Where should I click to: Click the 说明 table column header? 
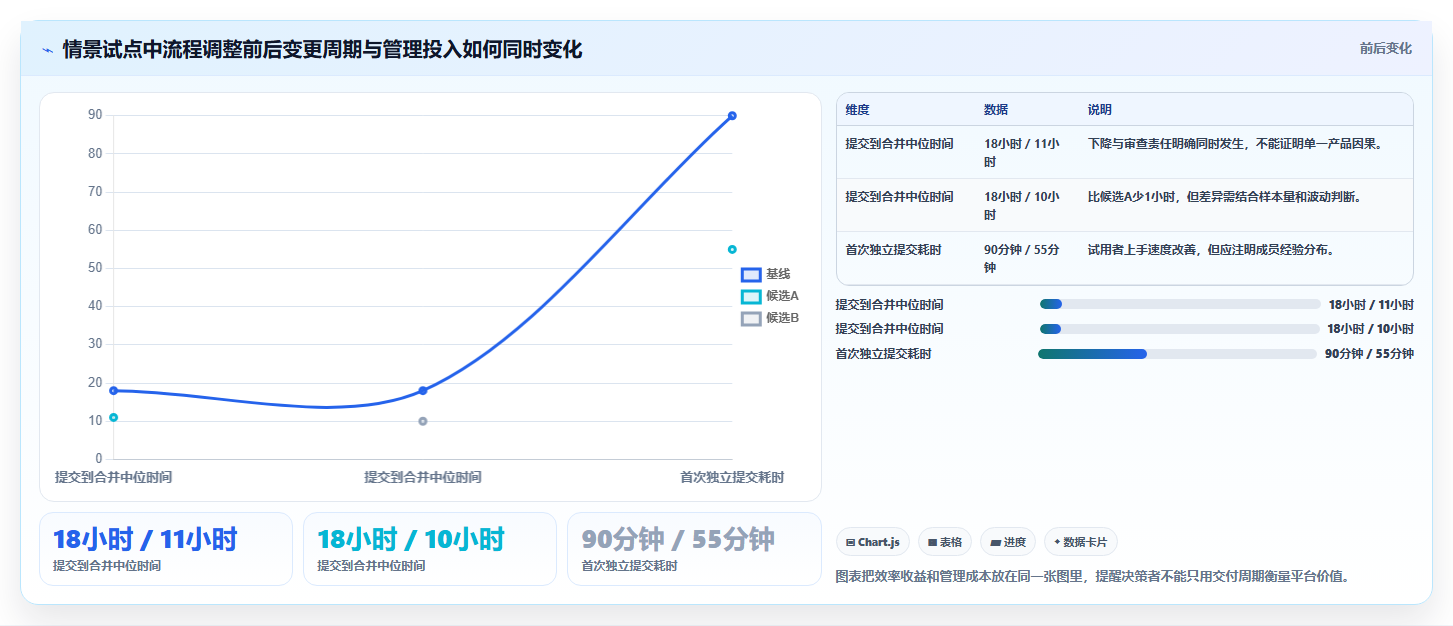pyautogui.click(x=1100, y=110)
